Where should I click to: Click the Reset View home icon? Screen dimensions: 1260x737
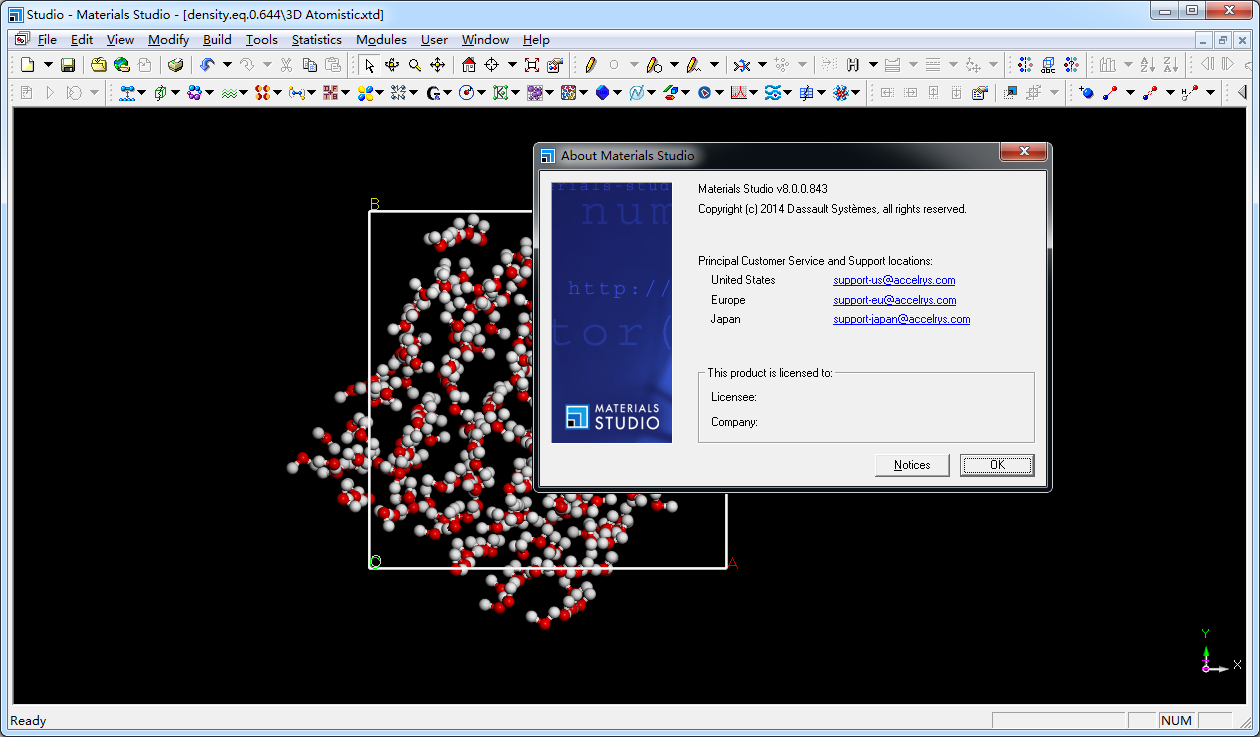point(468,65)
